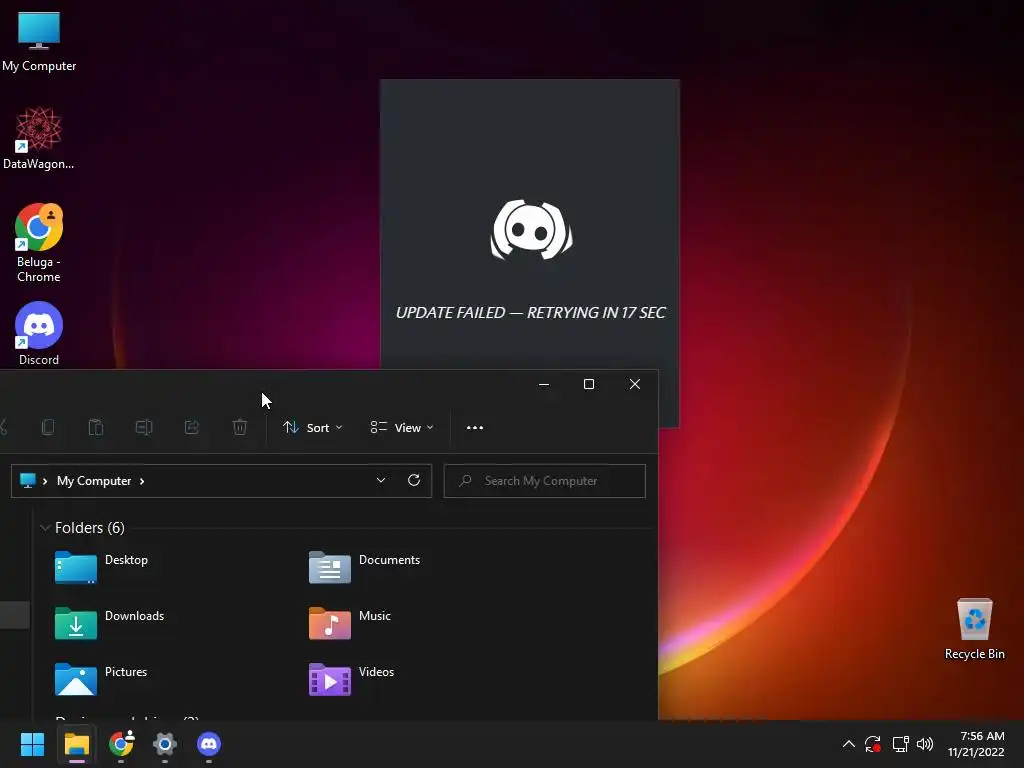Open My Computer desktop icon
The height and width of the screenshot is (768, 1024).
click(39, 41)
